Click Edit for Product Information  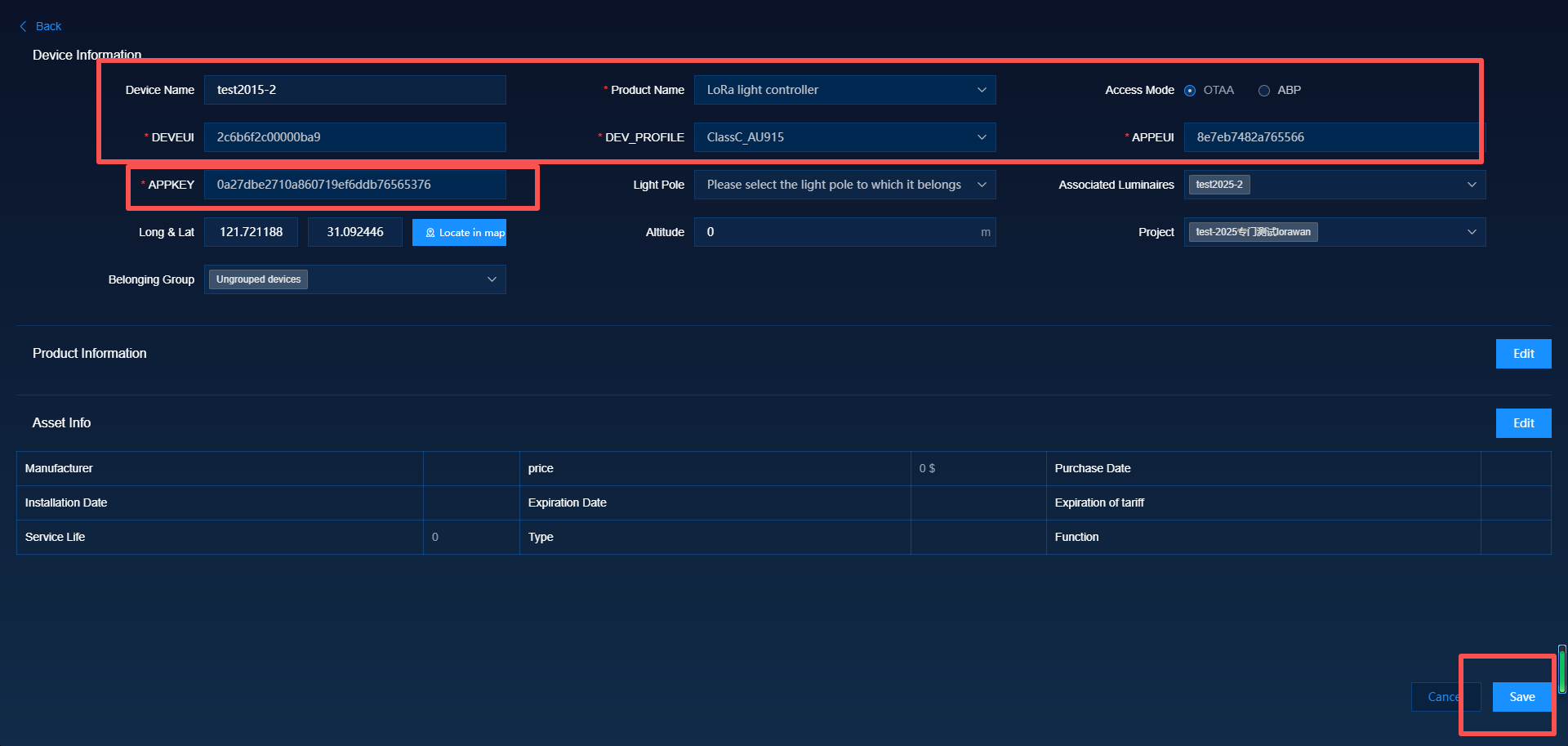1523,354
